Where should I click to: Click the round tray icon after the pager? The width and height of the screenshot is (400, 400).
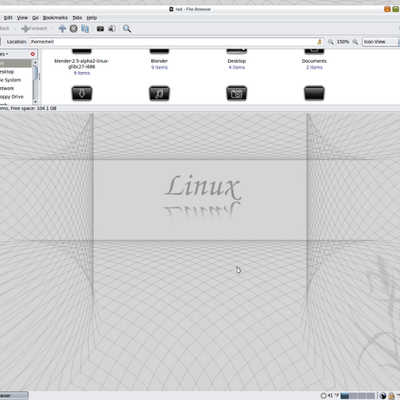click(383, 396)
